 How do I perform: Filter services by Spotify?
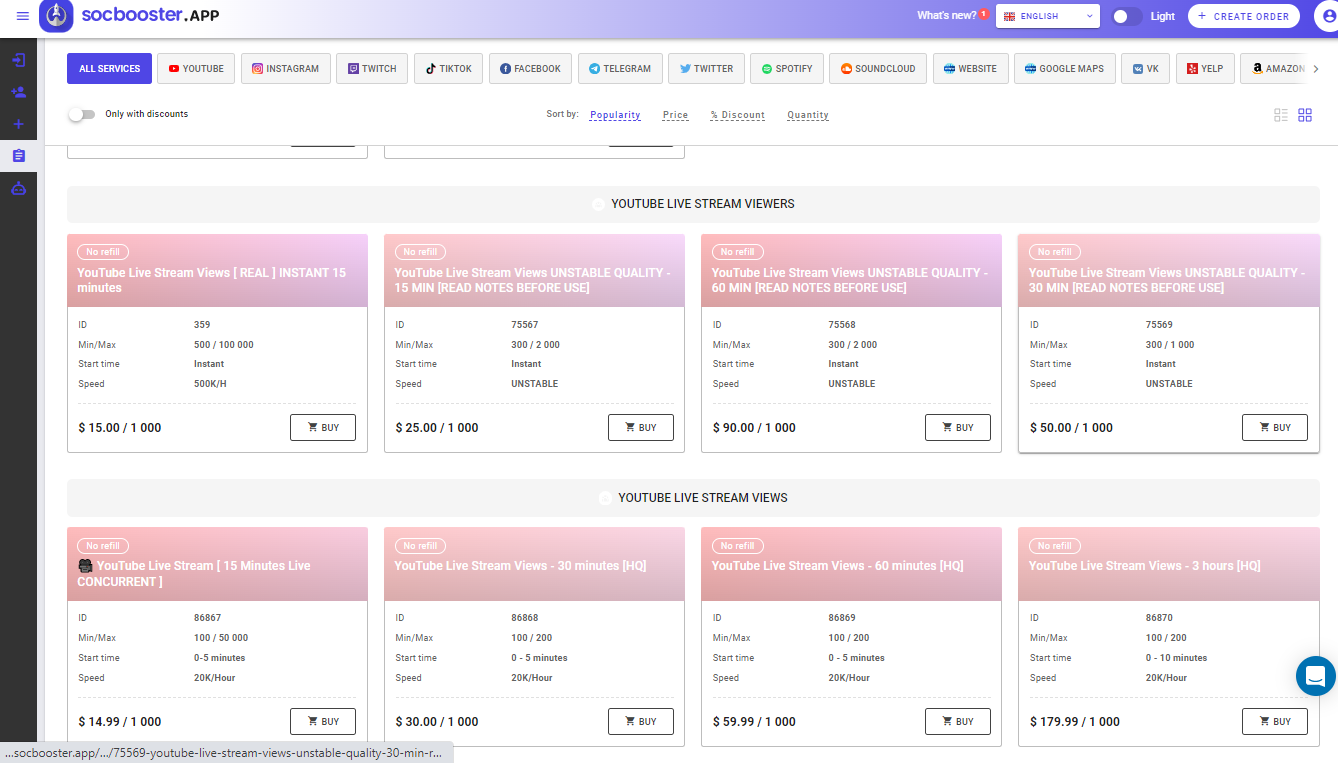coord(787,69)
